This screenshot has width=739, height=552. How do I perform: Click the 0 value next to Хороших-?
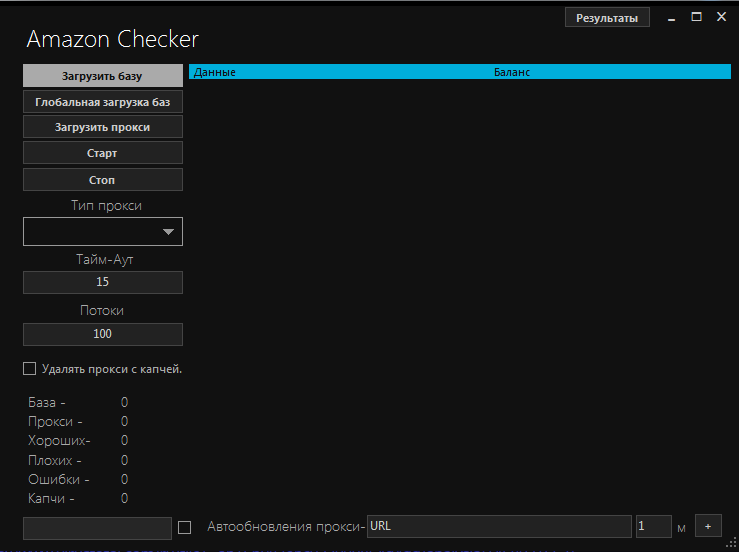click(124, 440)
